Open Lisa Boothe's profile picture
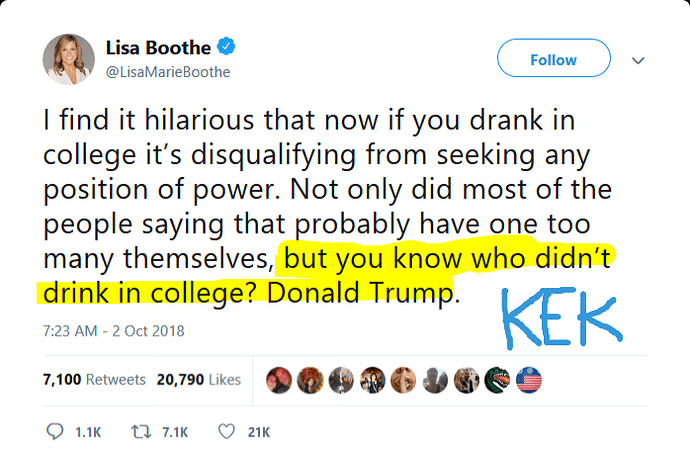This screenshot has width=690, height=470. tap(69, 59)
